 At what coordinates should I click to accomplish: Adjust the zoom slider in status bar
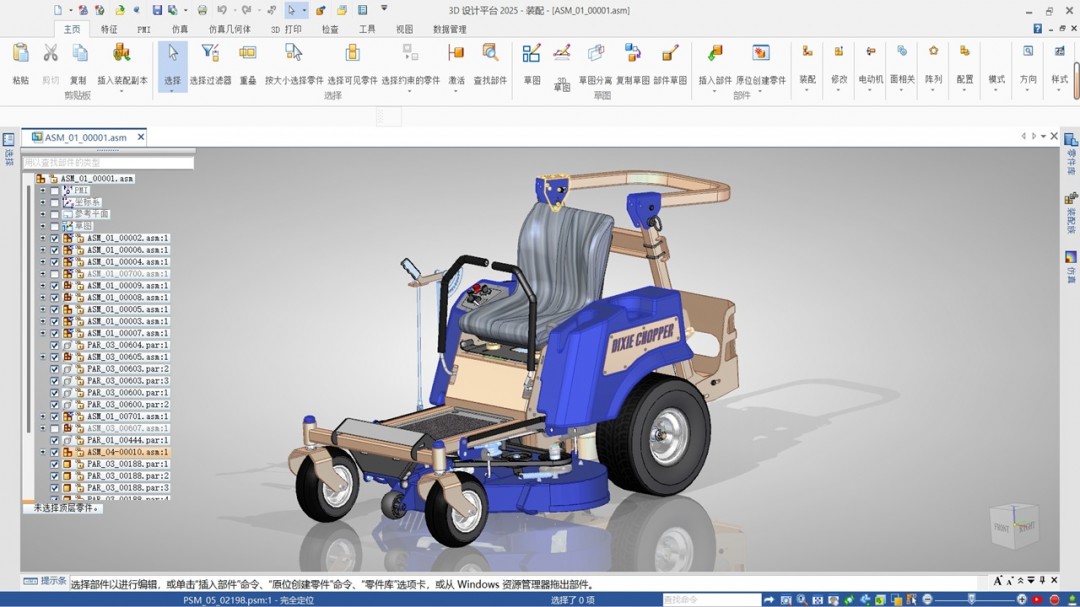point(971,599)
